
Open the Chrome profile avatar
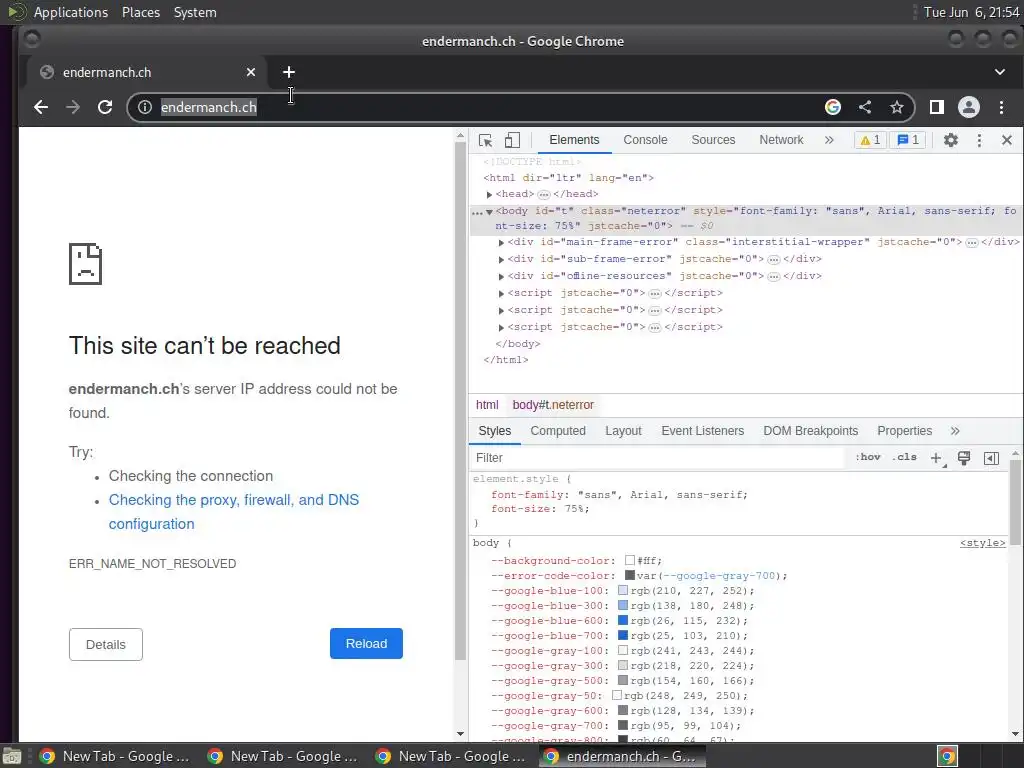(x=968, y=107)
